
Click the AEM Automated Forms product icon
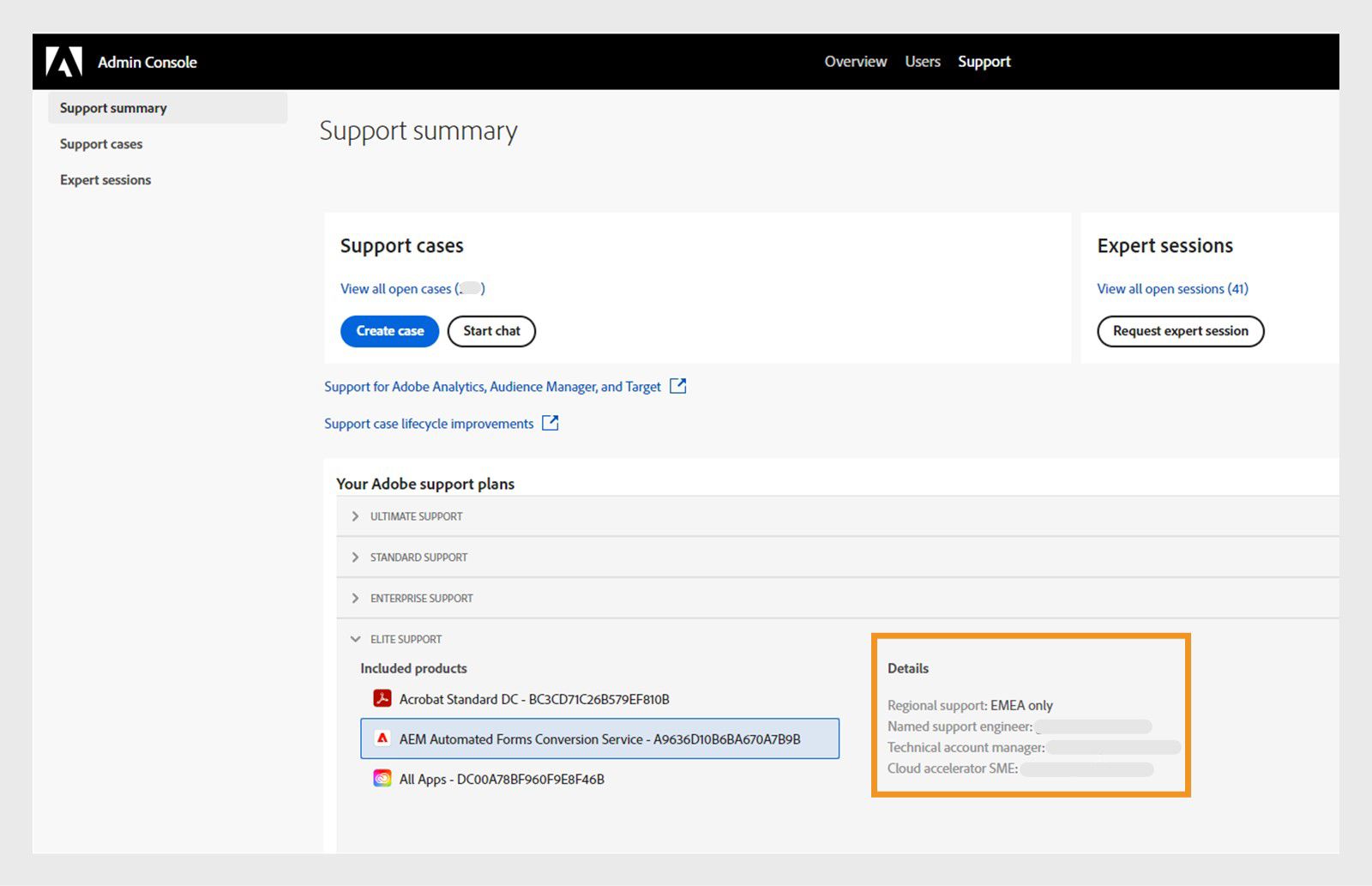[x=382, y=738]
